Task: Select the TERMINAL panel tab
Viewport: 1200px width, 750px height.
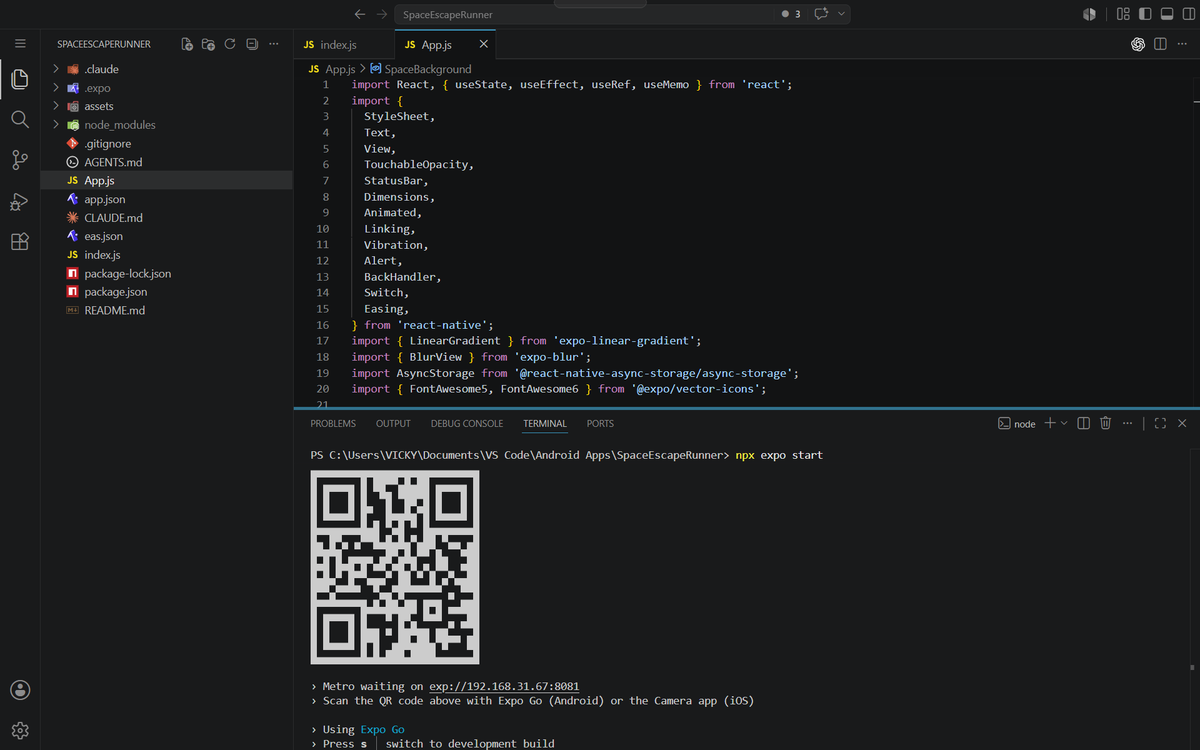Action: [545, 424]
